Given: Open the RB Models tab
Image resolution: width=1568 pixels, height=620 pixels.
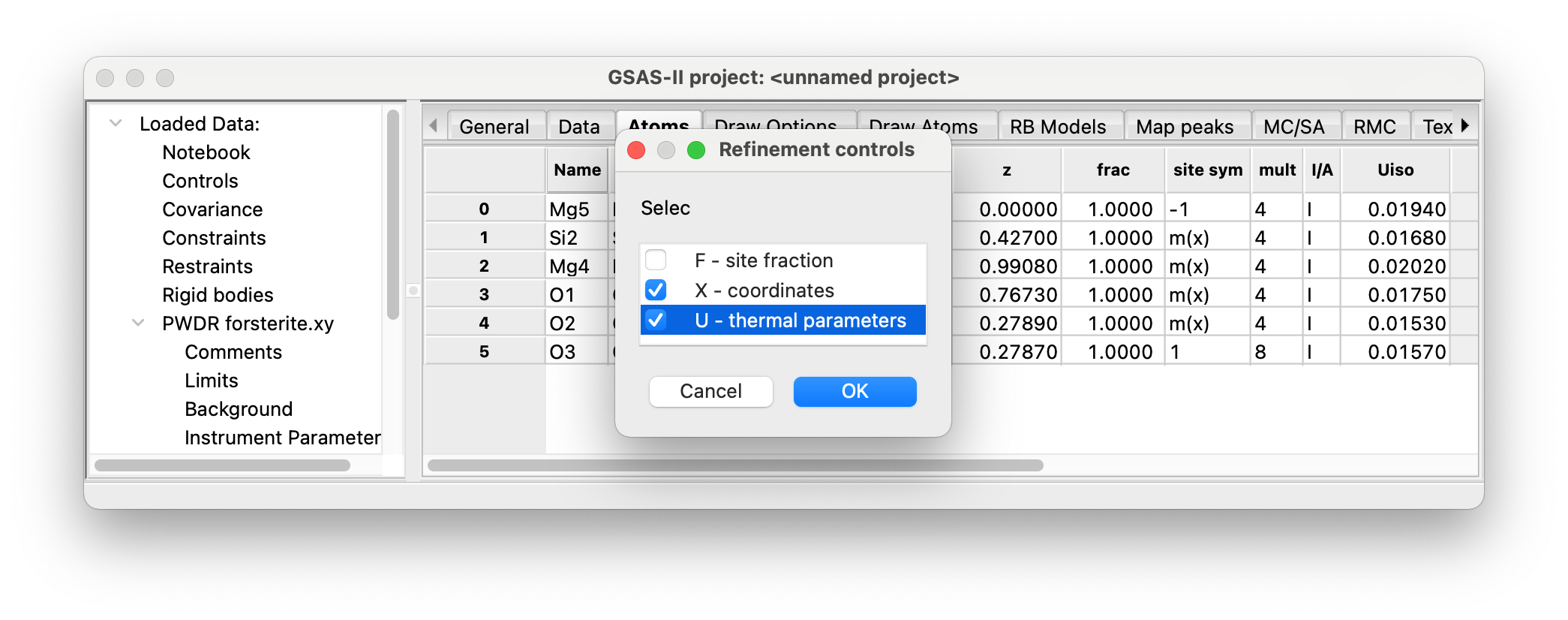Looking at the screenshot, I should (x=1057, y=127).
